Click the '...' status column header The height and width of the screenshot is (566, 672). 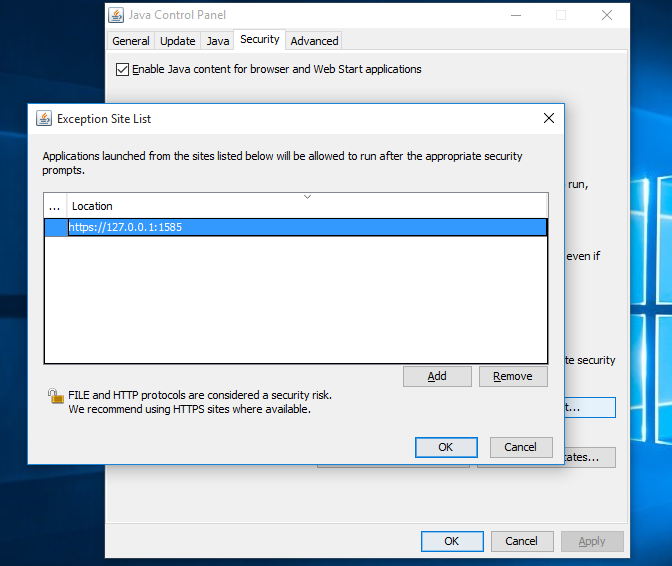55,206
